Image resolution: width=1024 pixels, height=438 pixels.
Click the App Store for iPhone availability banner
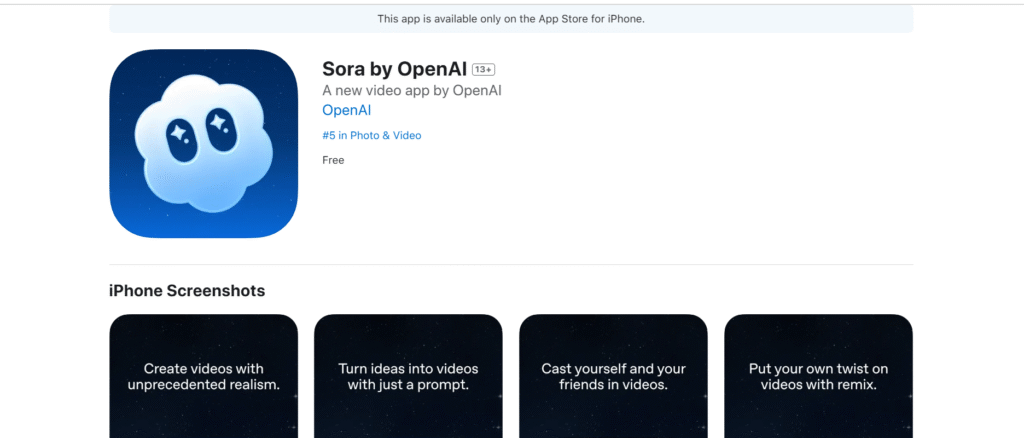pos(511,19)
